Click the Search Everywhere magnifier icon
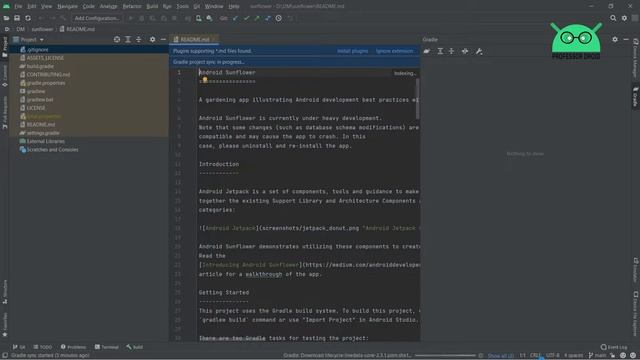 click(x=613, y=18)
